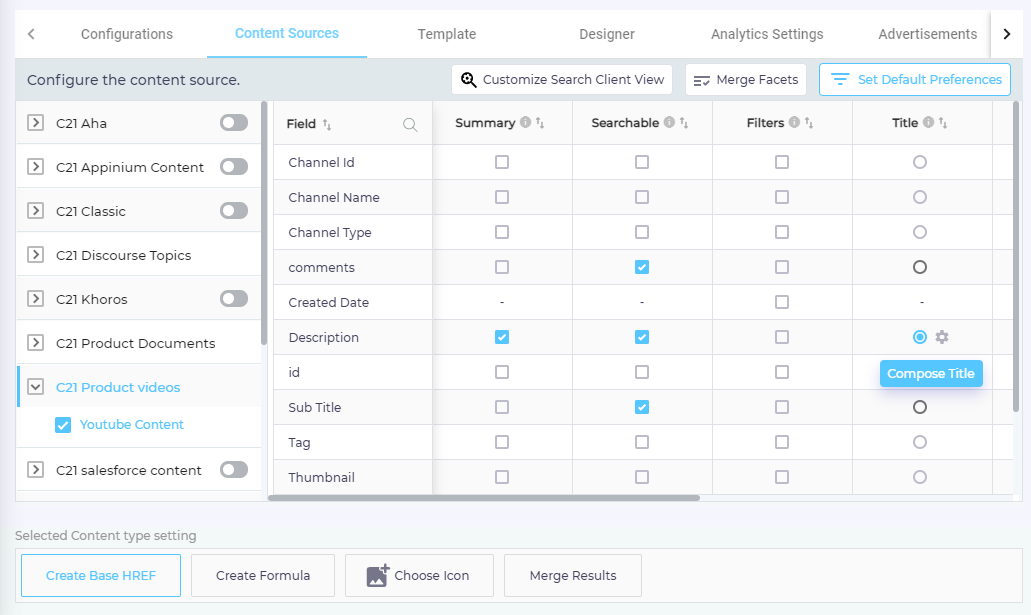
Task: Expand the C21 Discourse Topics source
Action: [36, 255]
